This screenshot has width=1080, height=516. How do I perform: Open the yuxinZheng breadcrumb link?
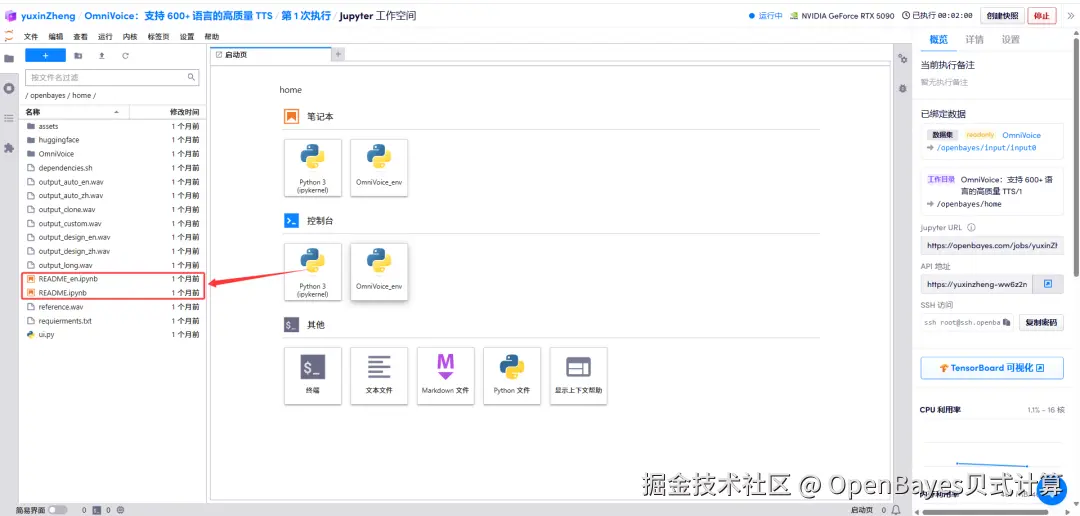pyautogui.click(x=48, y=16)
